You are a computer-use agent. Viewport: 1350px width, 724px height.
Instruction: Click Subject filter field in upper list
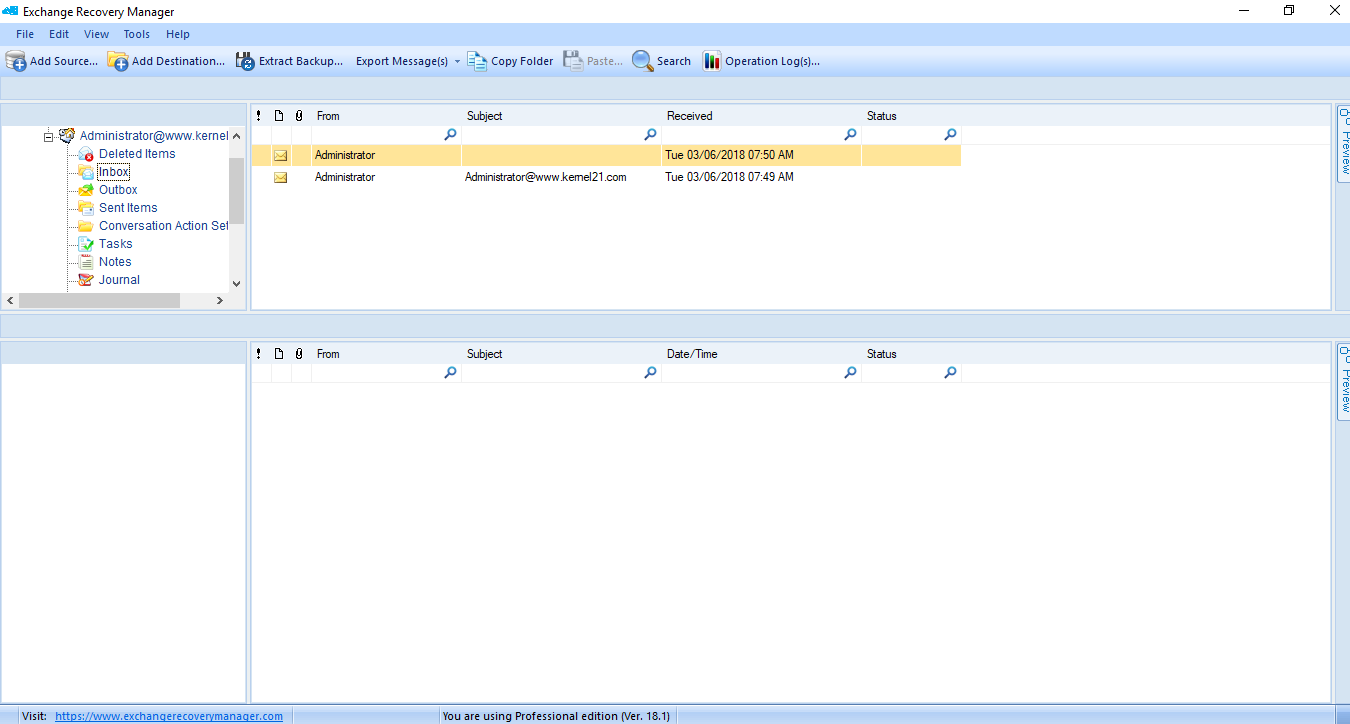click(x=561, y=134)
